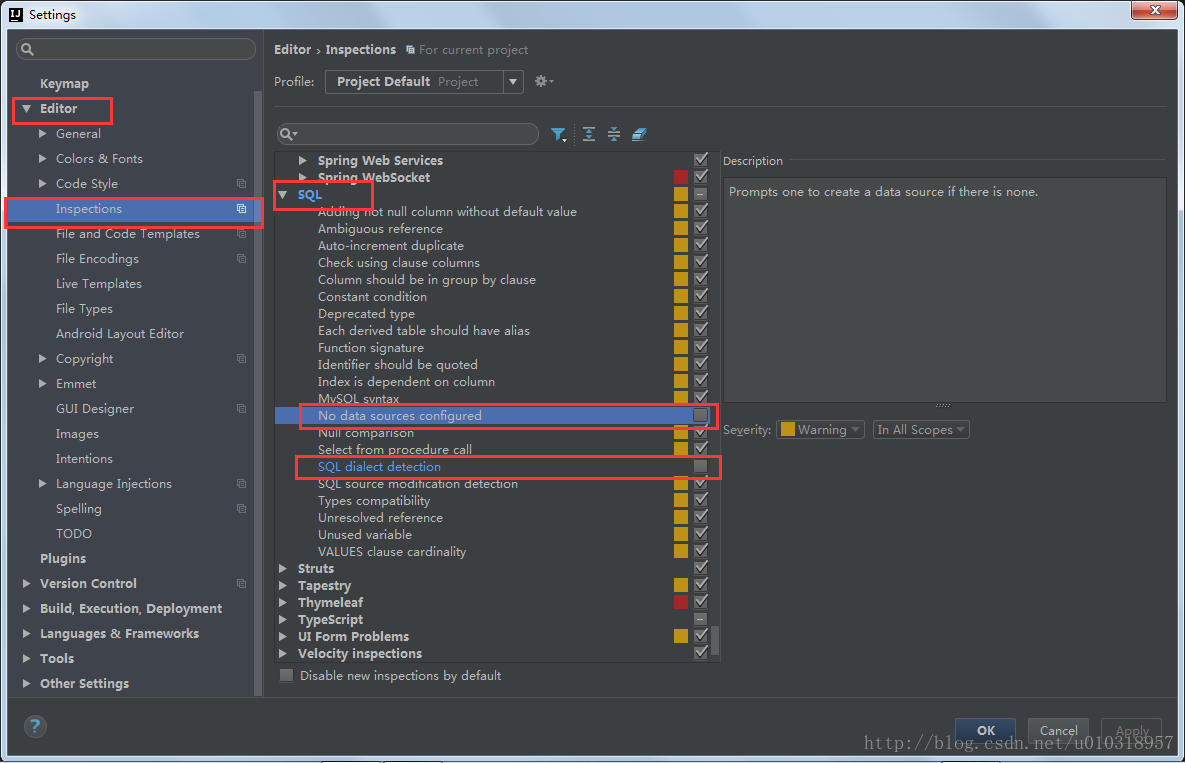Image resolution: width=1185 pixels, height=763 pixels.
Task: Click the project-level icon next to GUI Designer
Action: (x=241, y=409)
